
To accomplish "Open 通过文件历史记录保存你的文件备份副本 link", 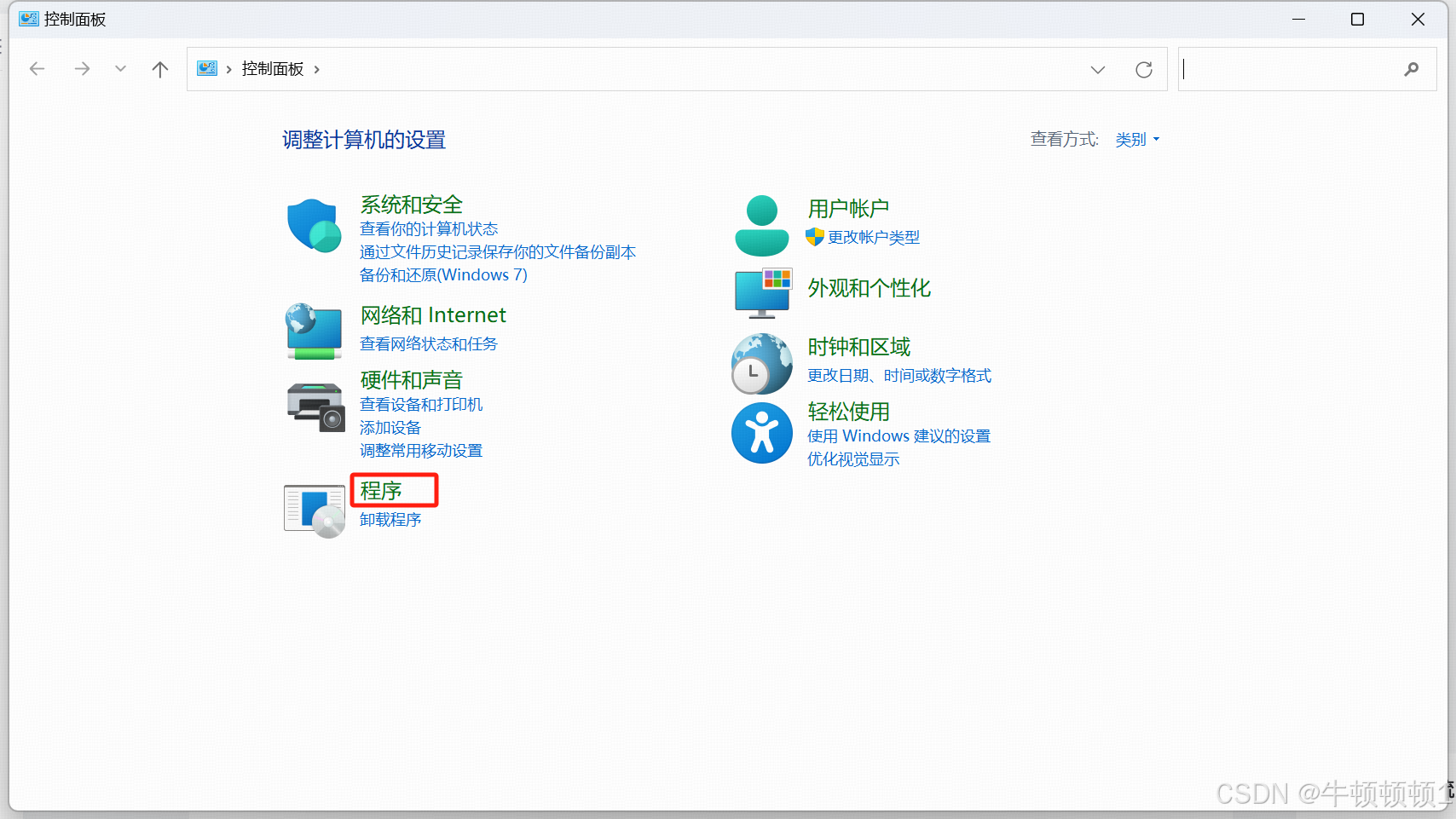I will coord(498,252).
